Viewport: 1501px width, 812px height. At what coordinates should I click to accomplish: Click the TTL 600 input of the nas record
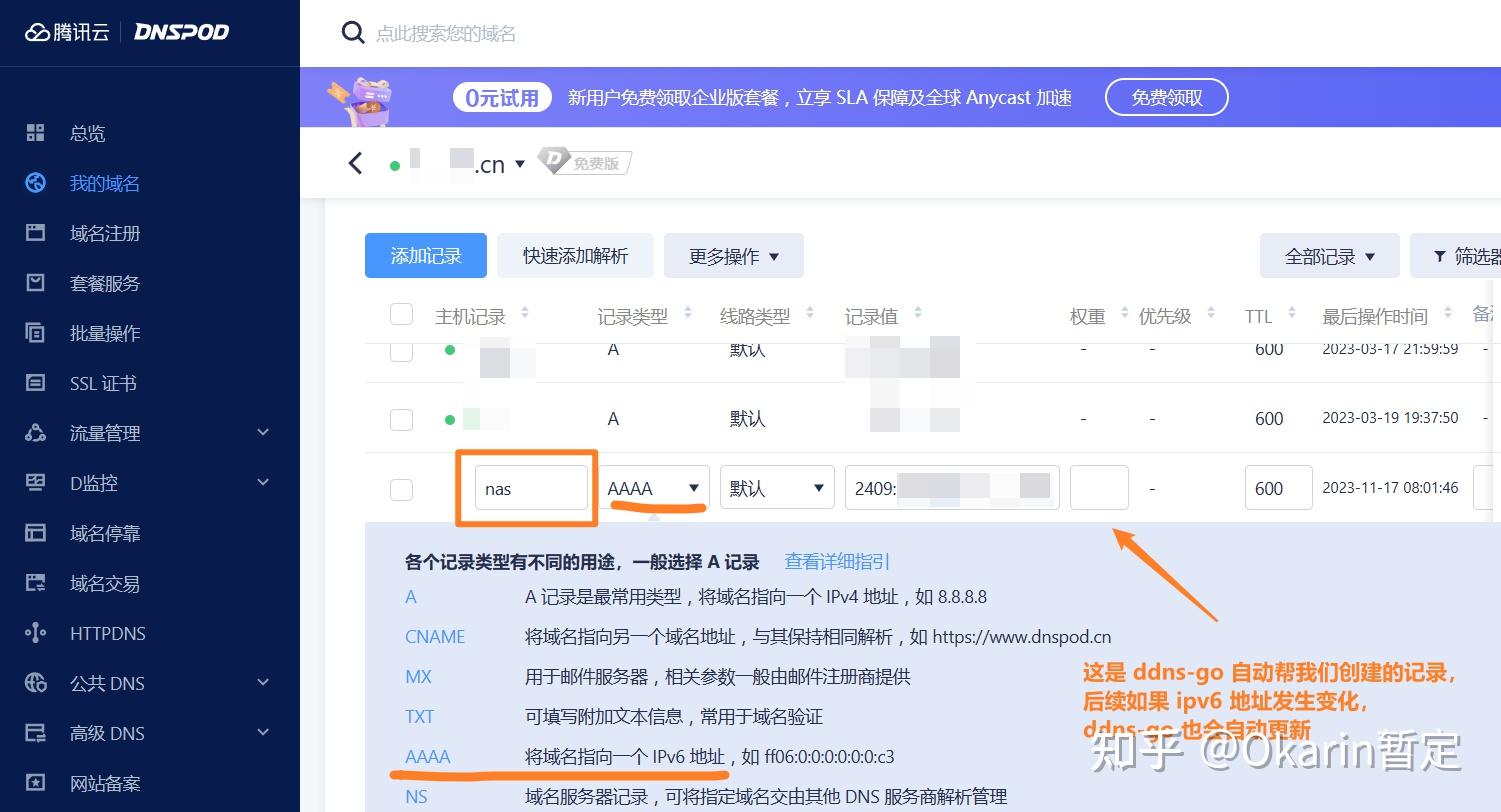1278,488
